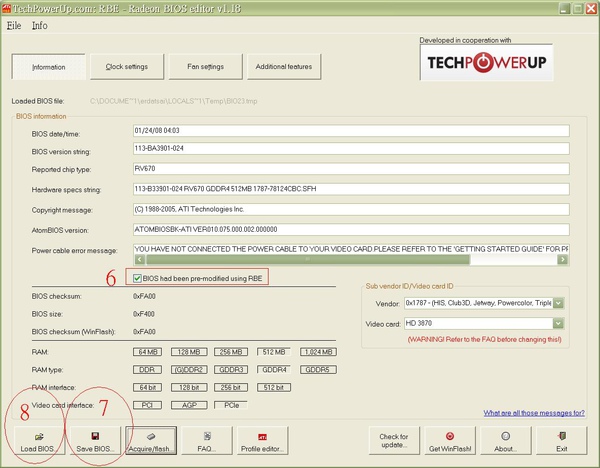
Task: Click Check for update button
Action: point(394,441)
